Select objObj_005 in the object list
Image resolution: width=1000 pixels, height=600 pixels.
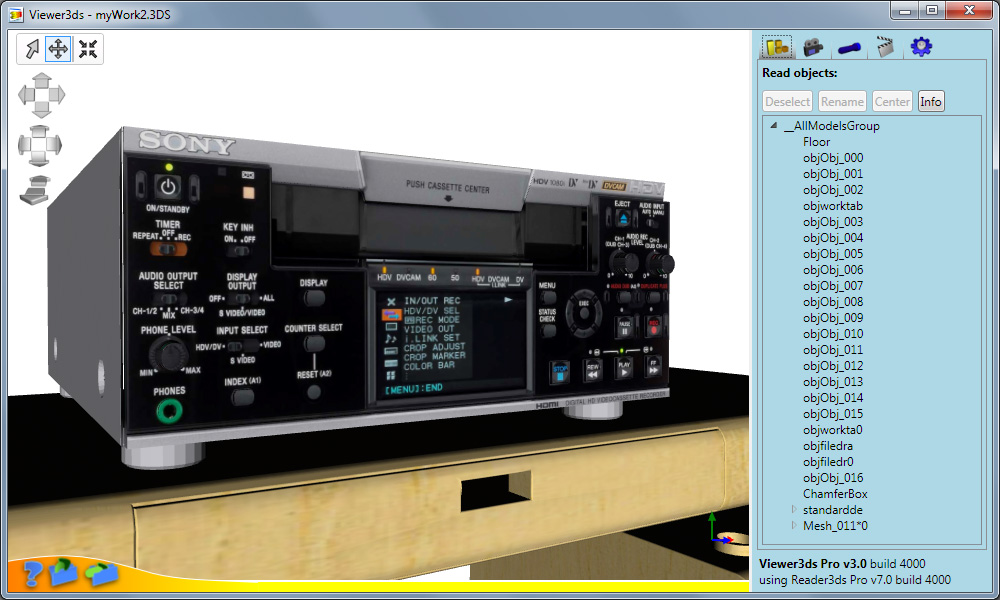(833, 253)
